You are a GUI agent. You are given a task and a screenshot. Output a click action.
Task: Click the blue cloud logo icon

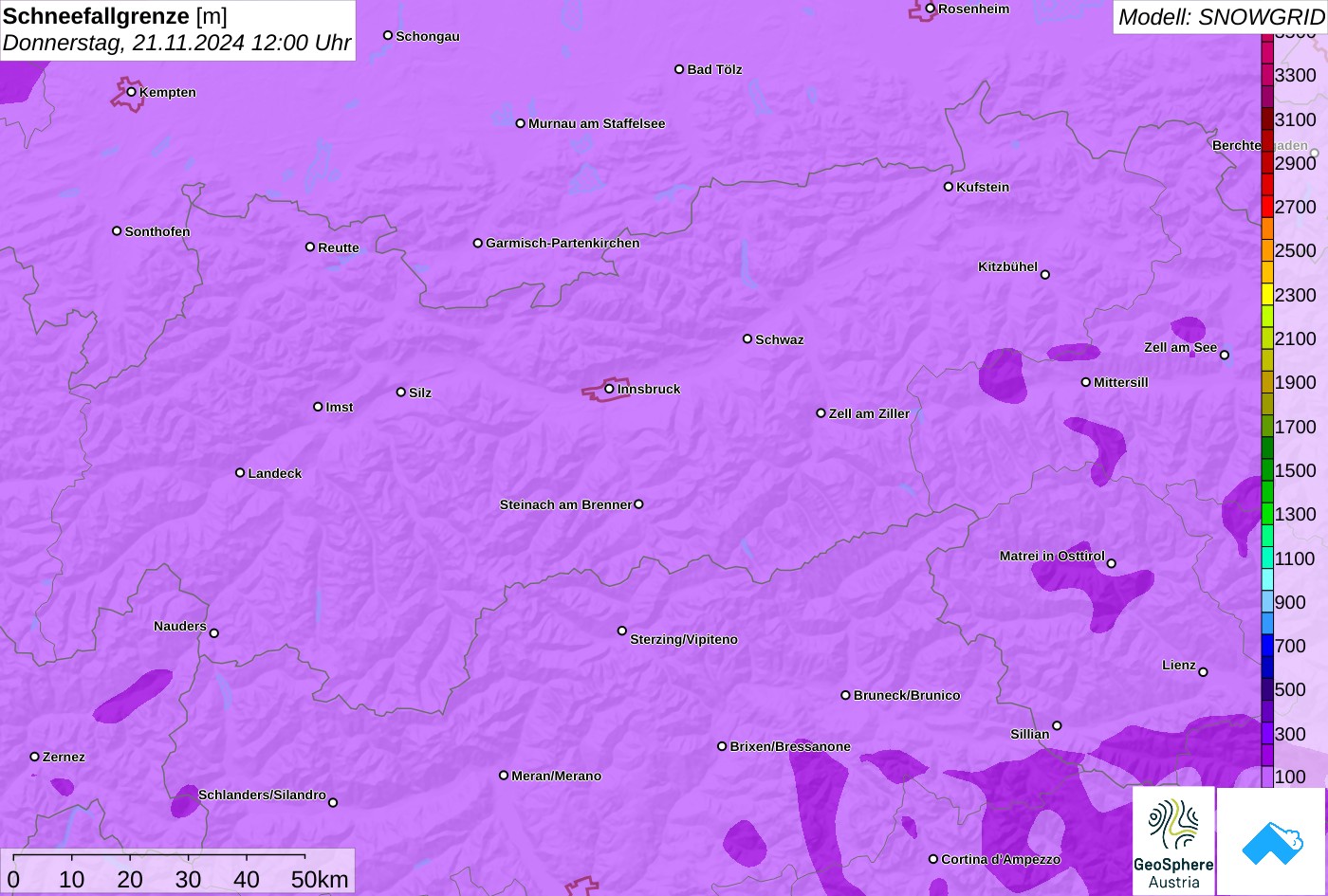coord(1271,841)
